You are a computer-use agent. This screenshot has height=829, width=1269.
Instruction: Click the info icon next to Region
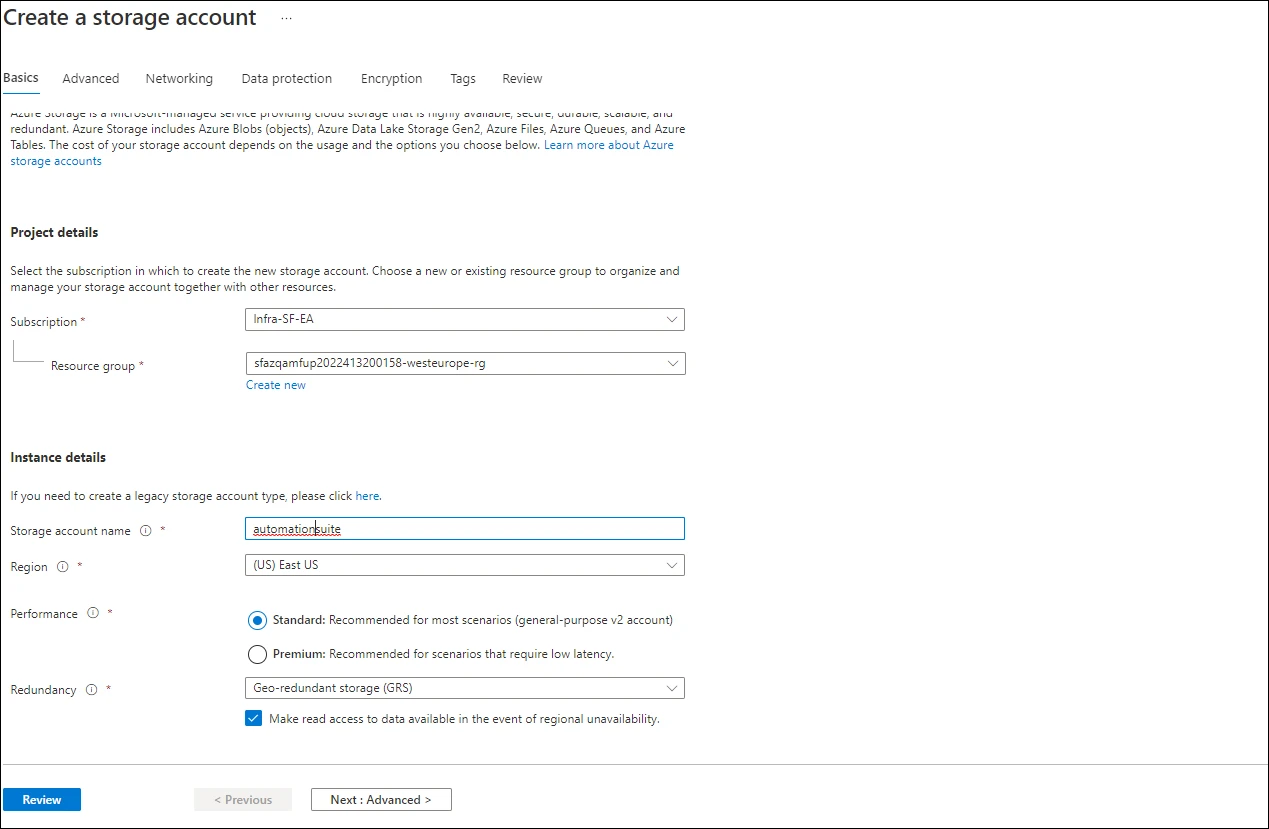click(x=62, y=567)
